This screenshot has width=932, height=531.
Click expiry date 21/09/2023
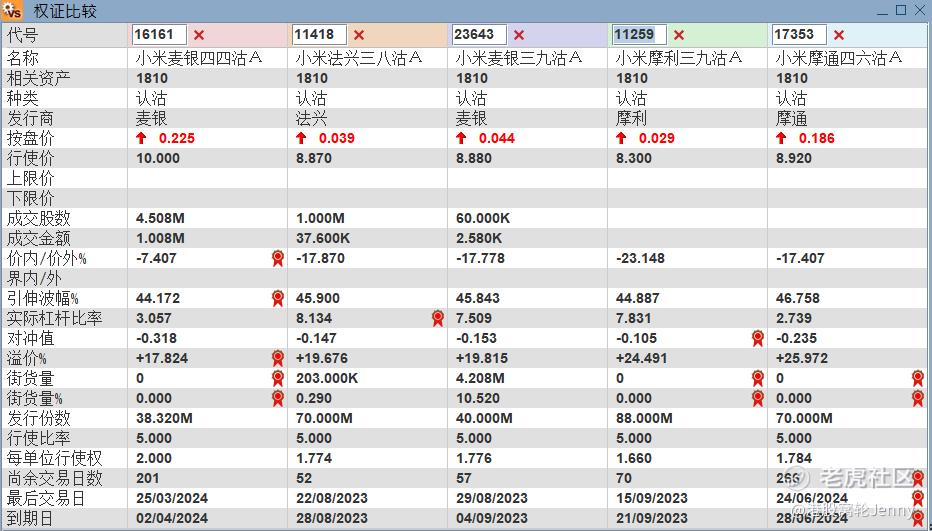point(651,518)
